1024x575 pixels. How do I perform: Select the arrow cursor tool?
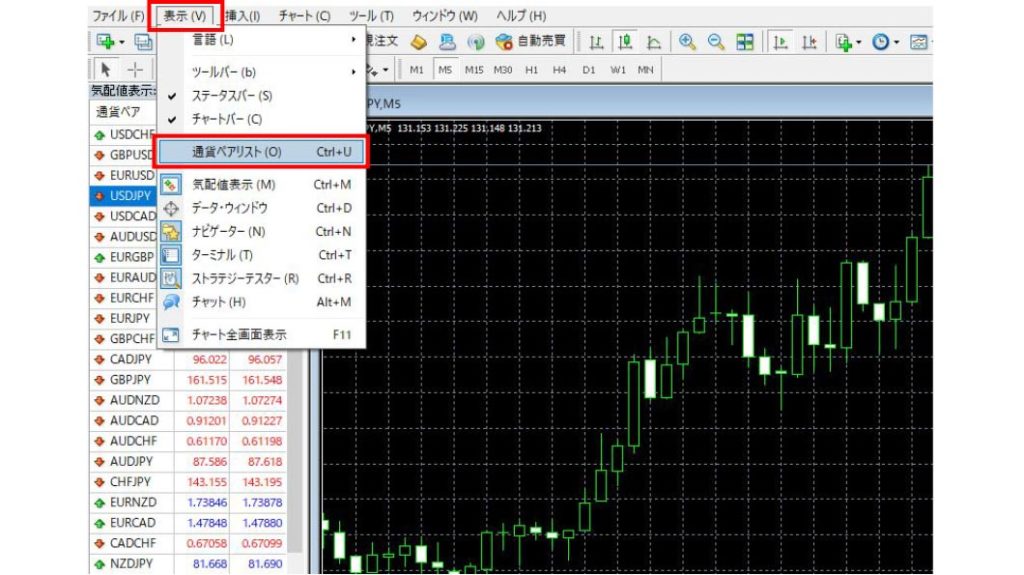(x=106, y=69)
